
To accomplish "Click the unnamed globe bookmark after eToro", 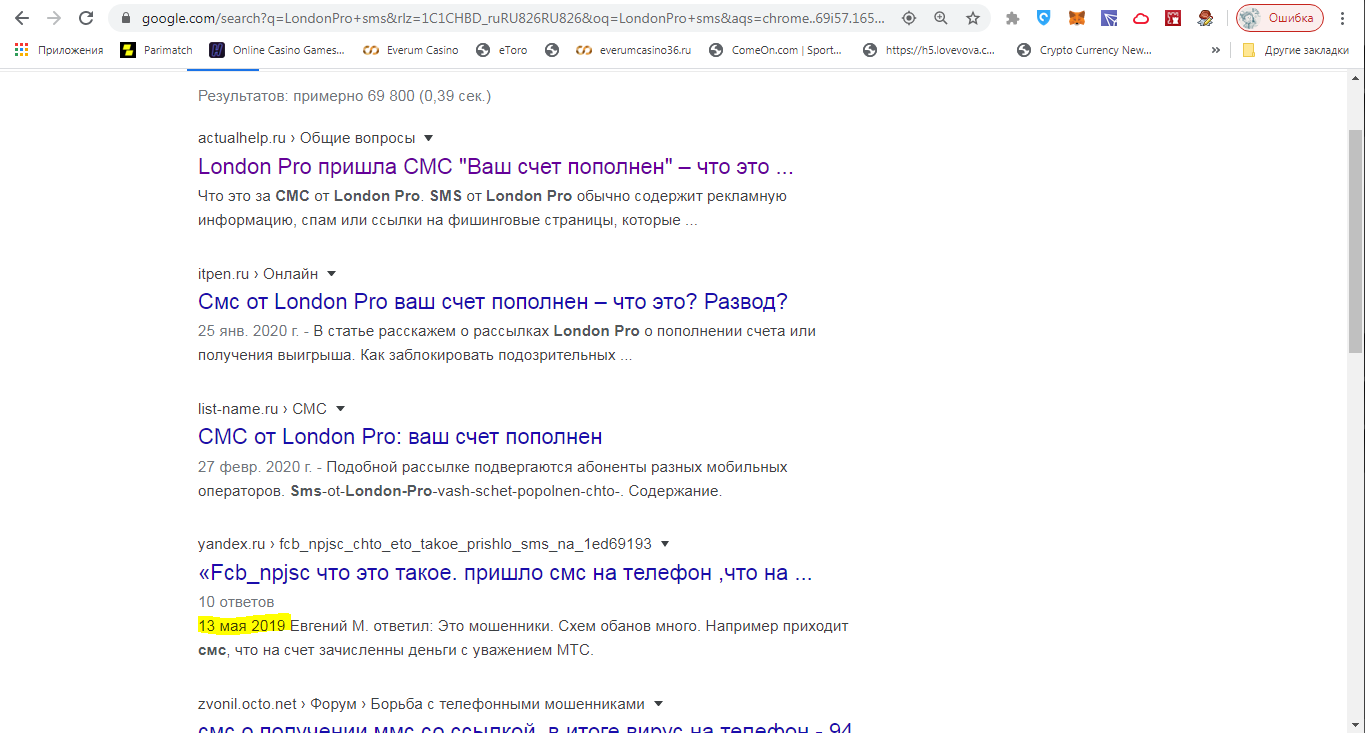I will (x=551, y=50).
